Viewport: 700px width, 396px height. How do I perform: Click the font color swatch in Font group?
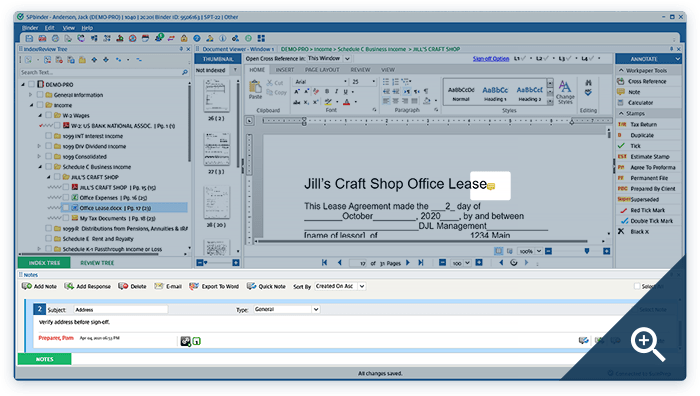[x=346, y=102]
